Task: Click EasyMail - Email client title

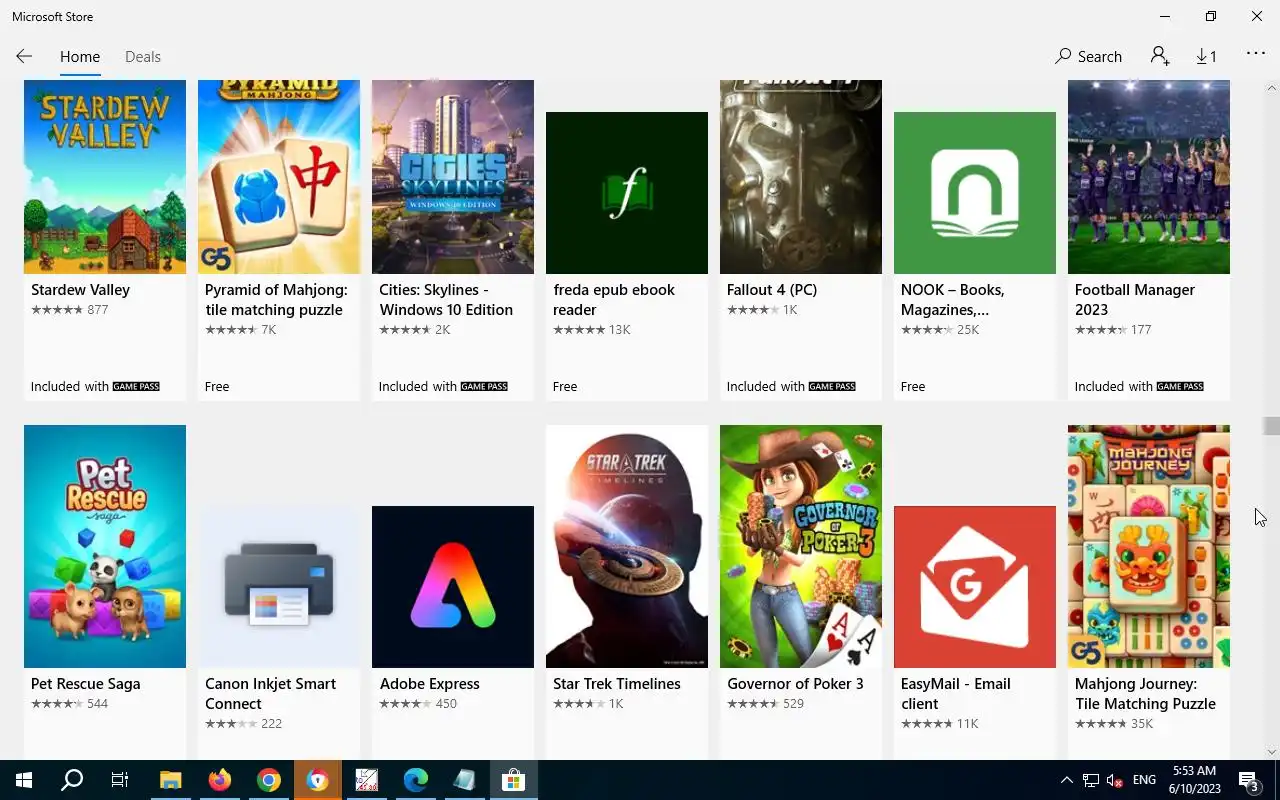Action: (x=956, y=694)
